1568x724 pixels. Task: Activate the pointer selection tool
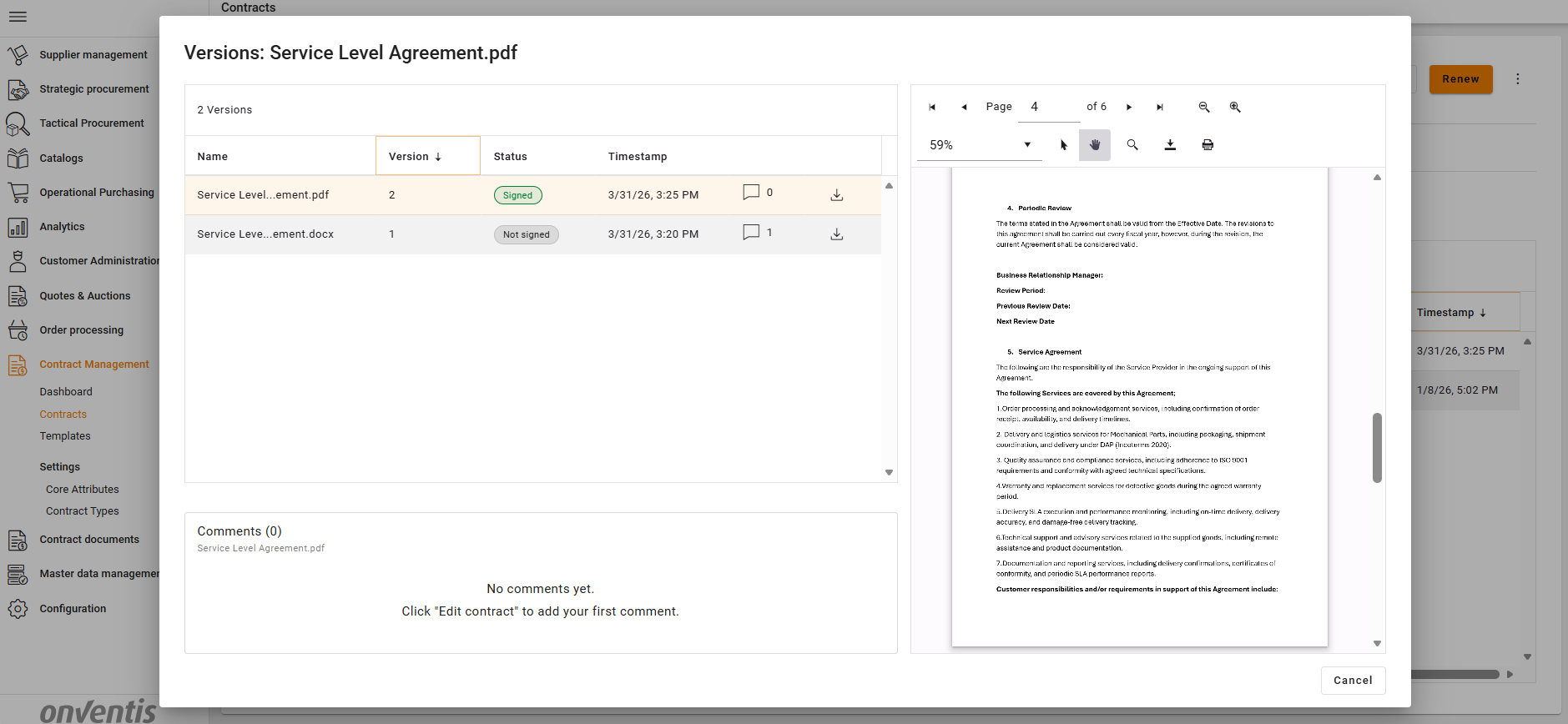[x=1063, y=145]
